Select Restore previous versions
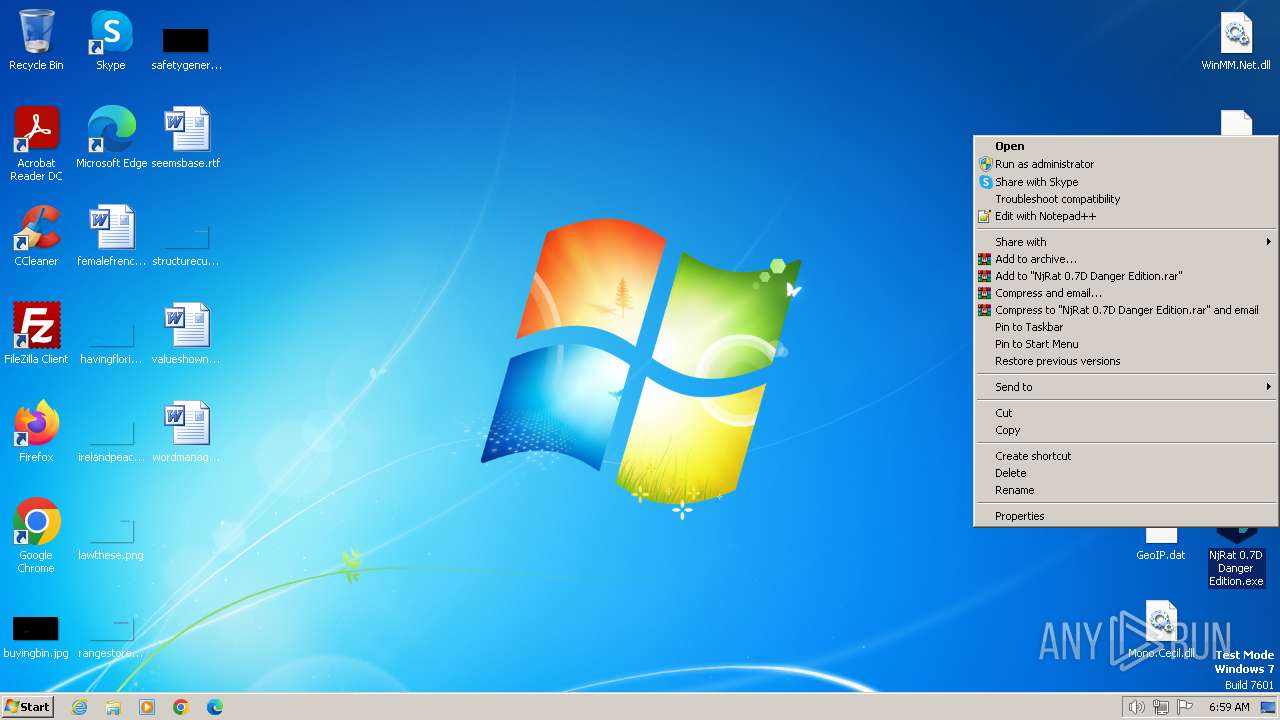The height and width of the screenshot is (720, 1280). coord(1126,361)
